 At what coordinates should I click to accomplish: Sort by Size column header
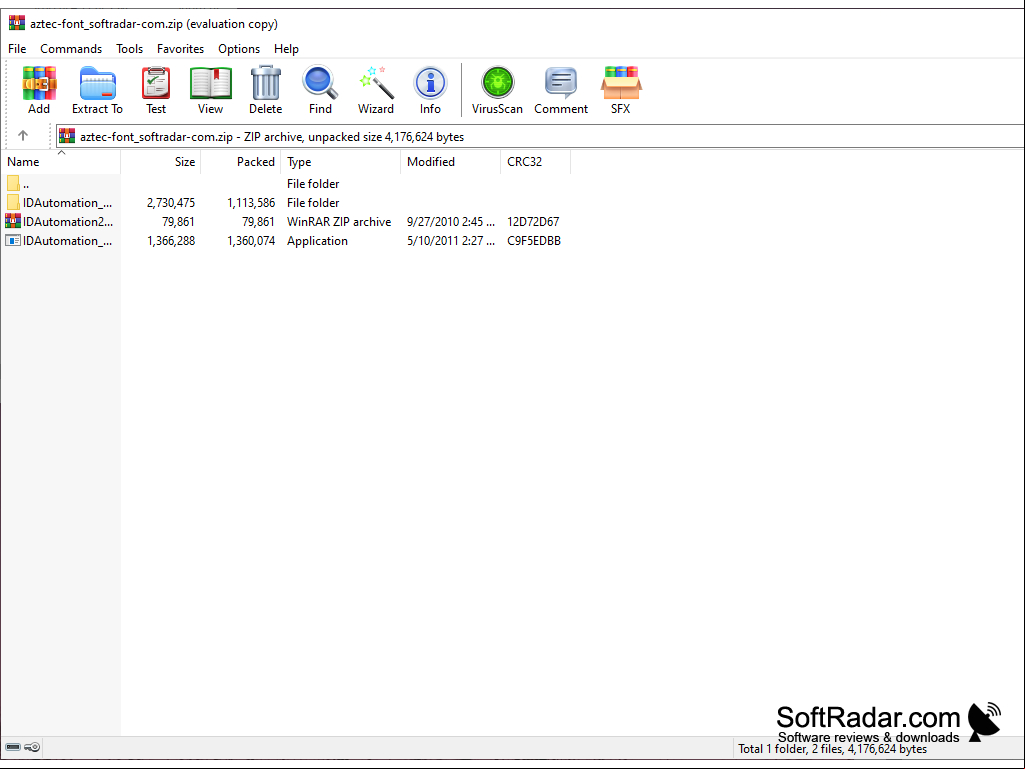tap(161, 162)
